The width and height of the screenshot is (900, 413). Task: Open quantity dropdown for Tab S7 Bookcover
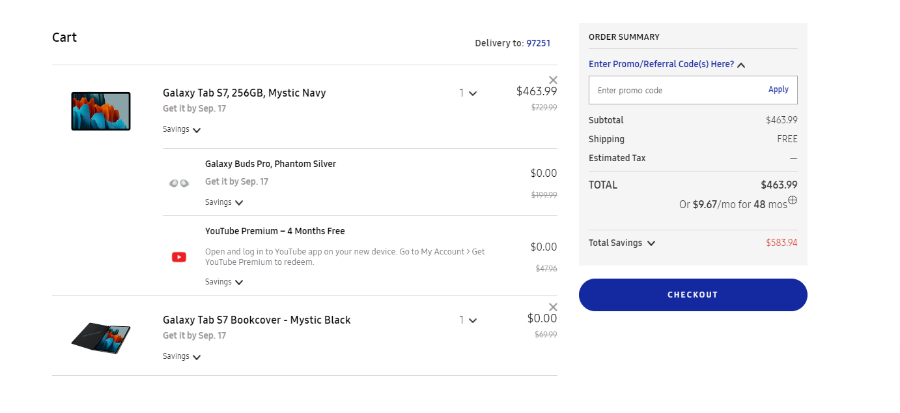[468, 320]
